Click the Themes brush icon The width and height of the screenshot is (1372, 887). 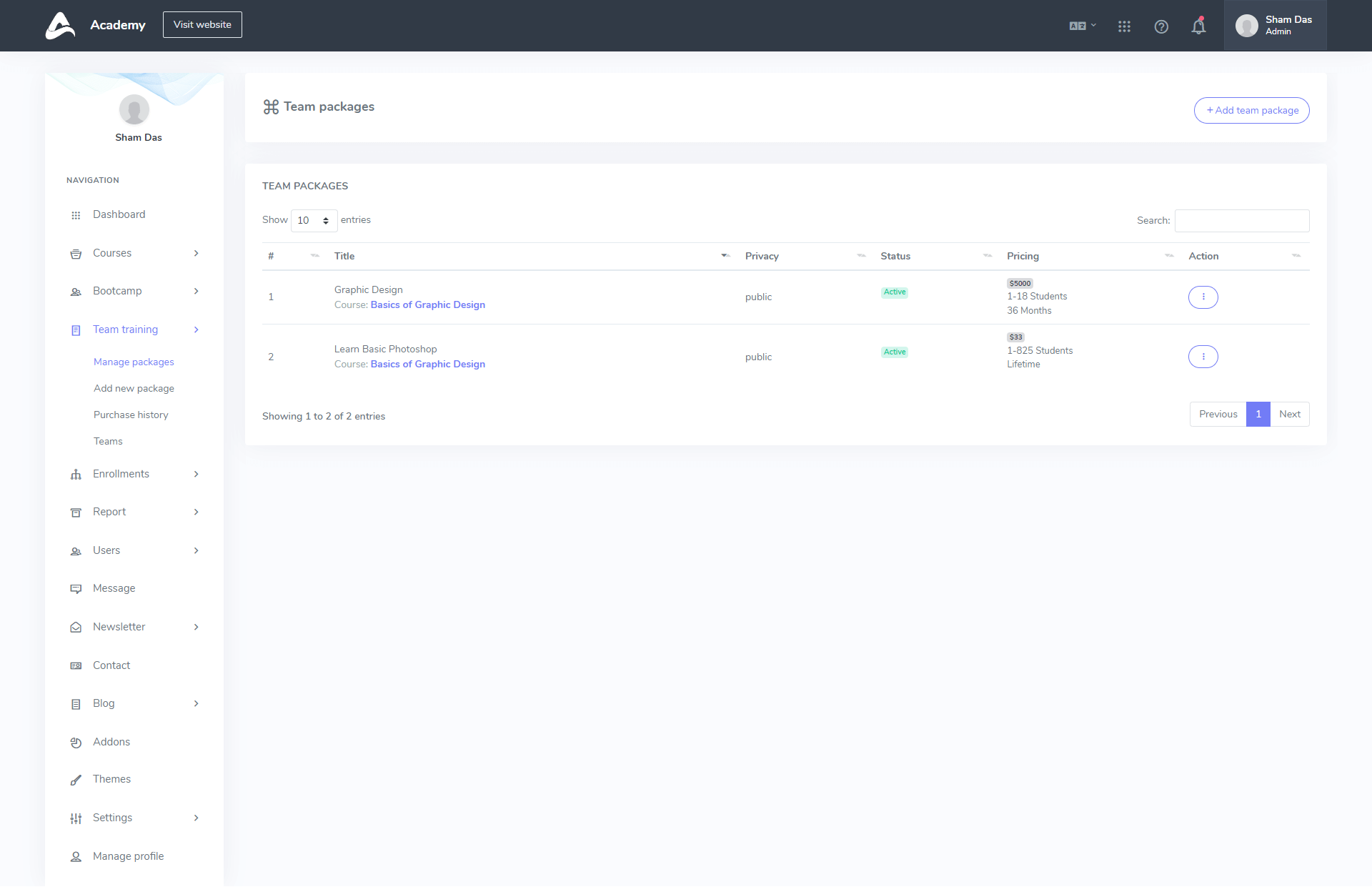click(x=76, y=780)
